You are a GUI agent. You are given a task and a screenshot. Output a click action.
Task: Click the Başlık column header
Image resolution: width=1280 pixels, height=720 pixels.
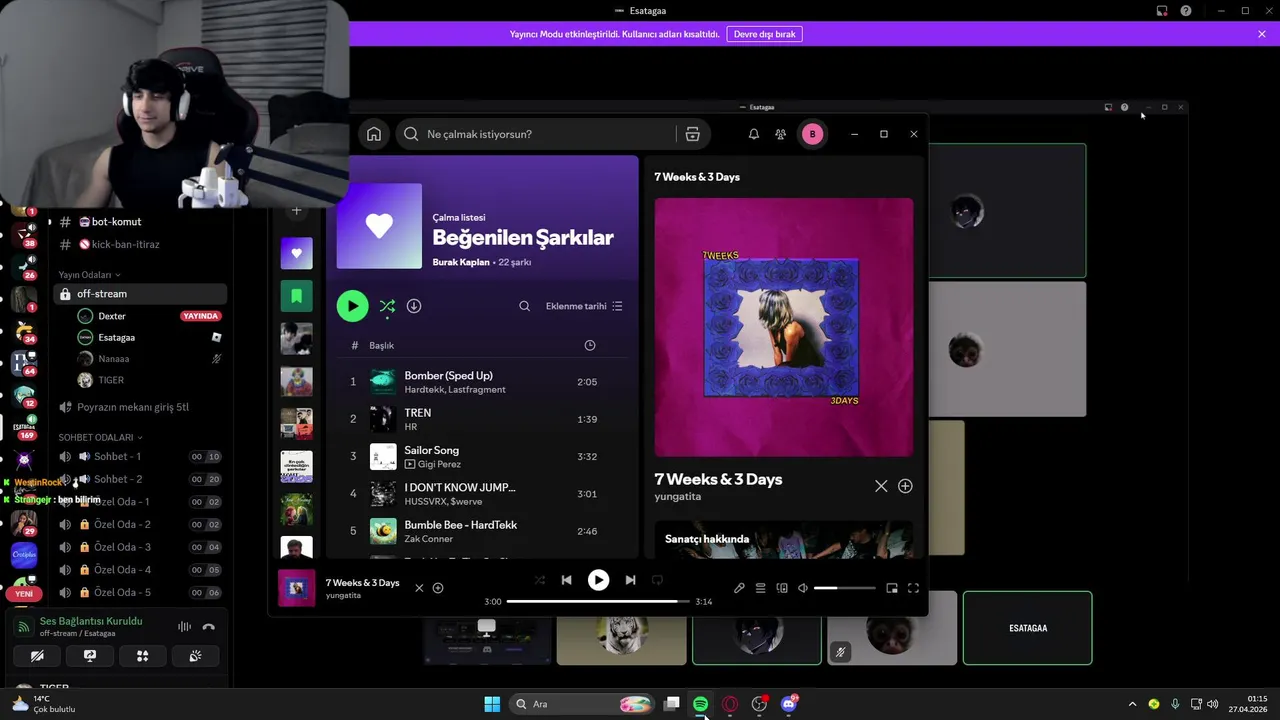pos(381,345)
